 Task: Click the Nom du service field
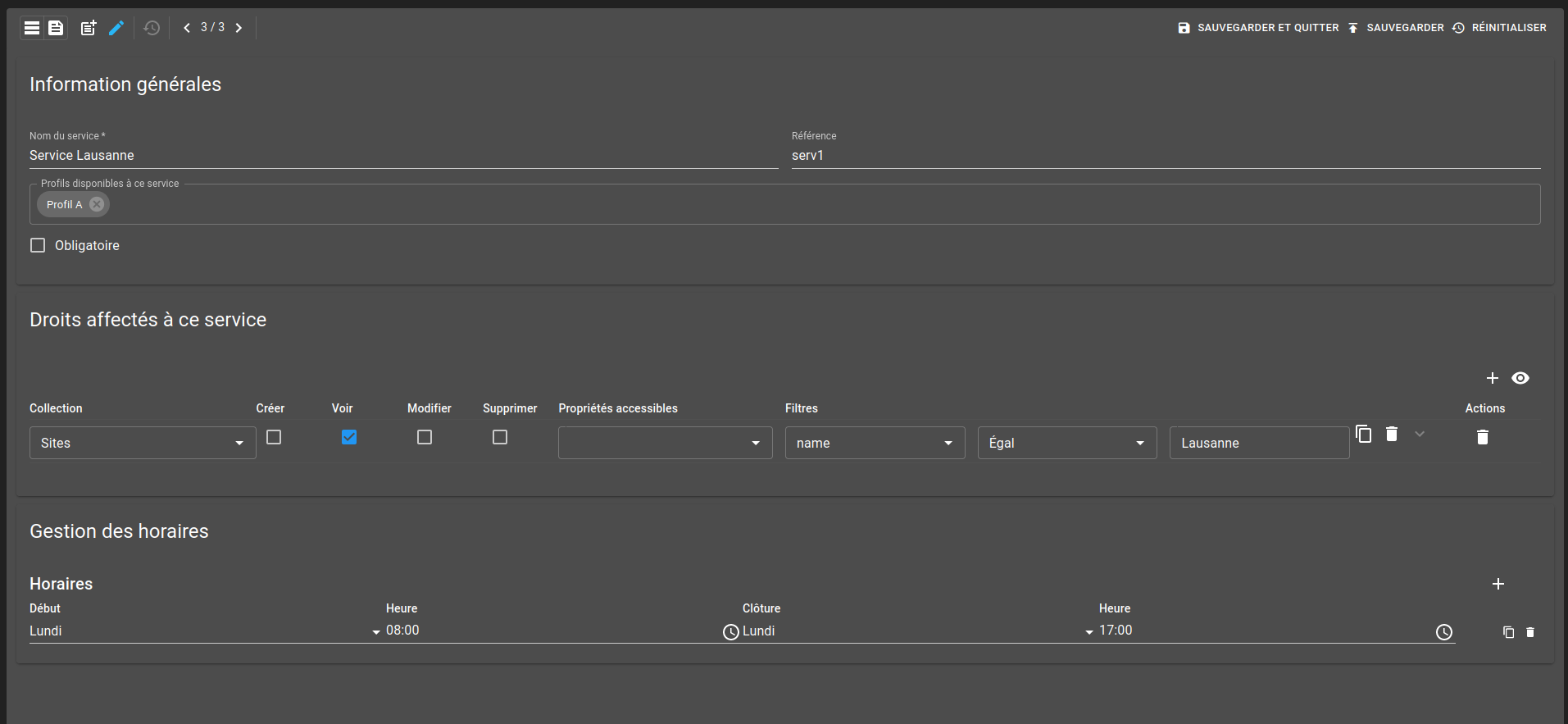coord(404,156)
